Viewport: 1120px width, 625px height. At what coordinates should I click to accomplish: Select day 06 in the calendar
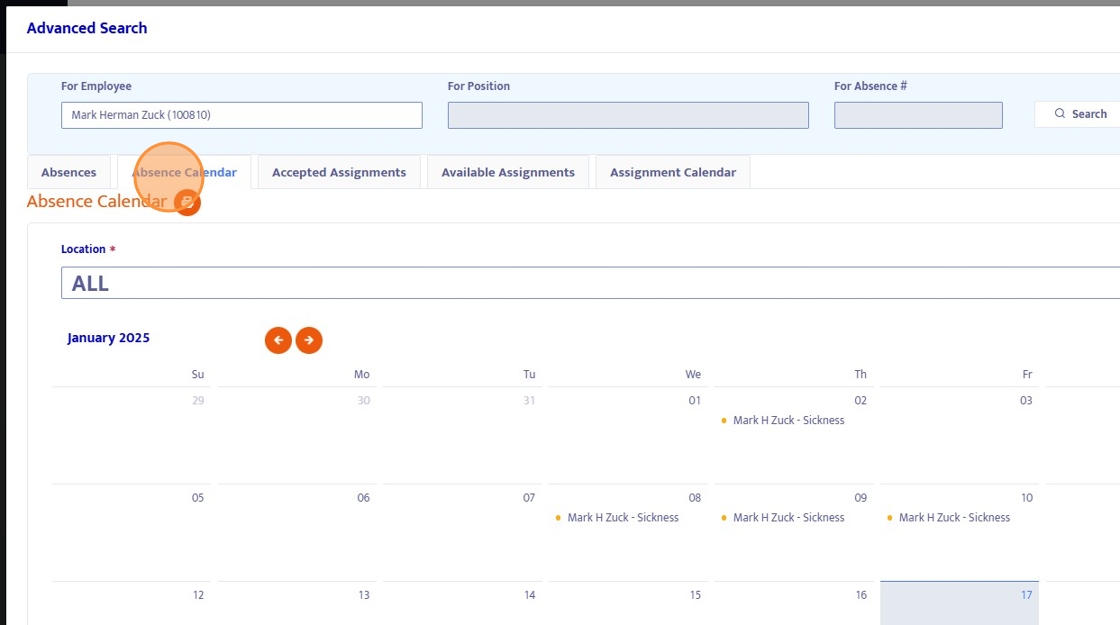pos(363,497)
